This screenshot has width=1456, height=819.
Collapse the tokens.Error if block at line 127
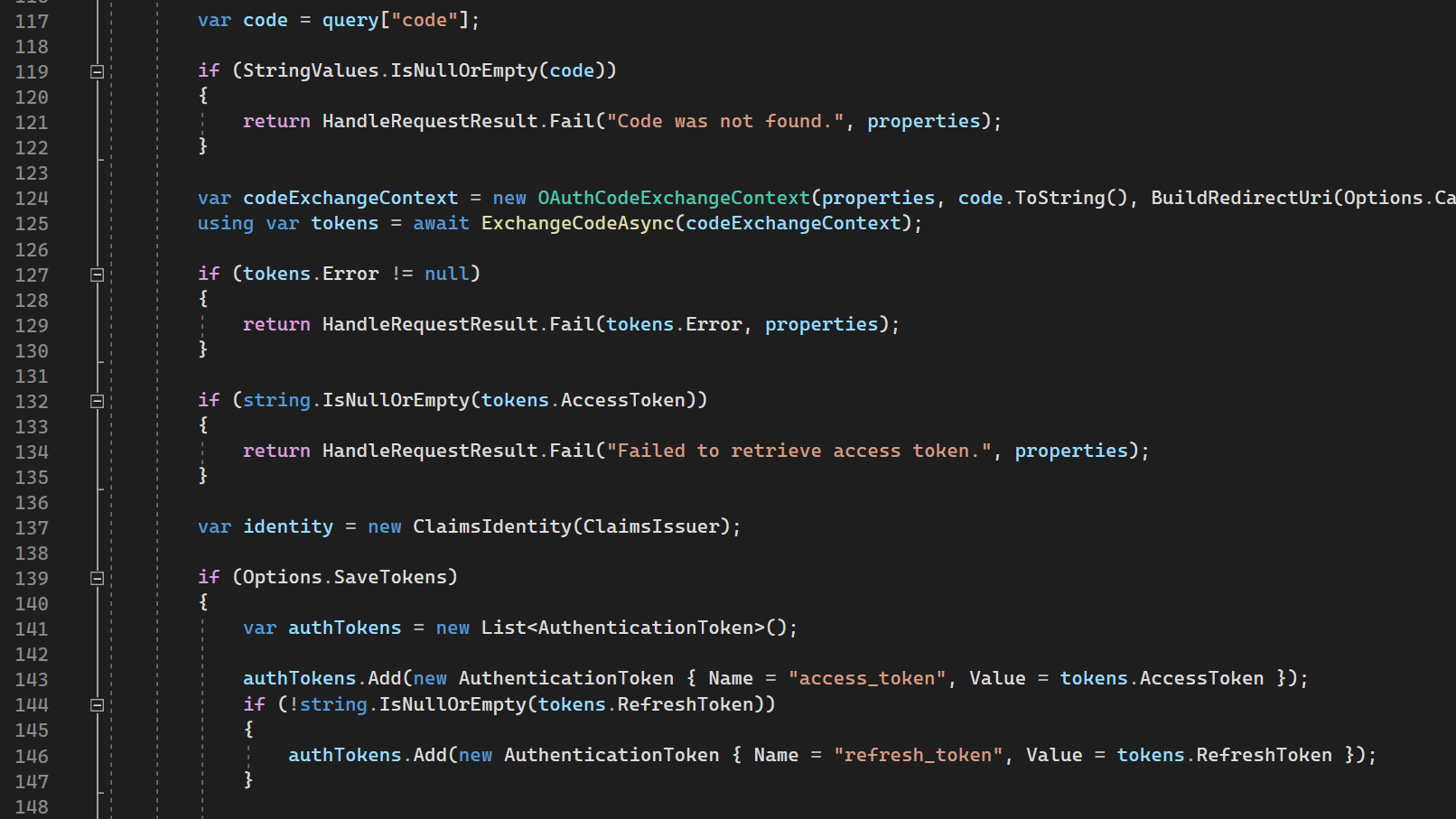tap(98, 275)
